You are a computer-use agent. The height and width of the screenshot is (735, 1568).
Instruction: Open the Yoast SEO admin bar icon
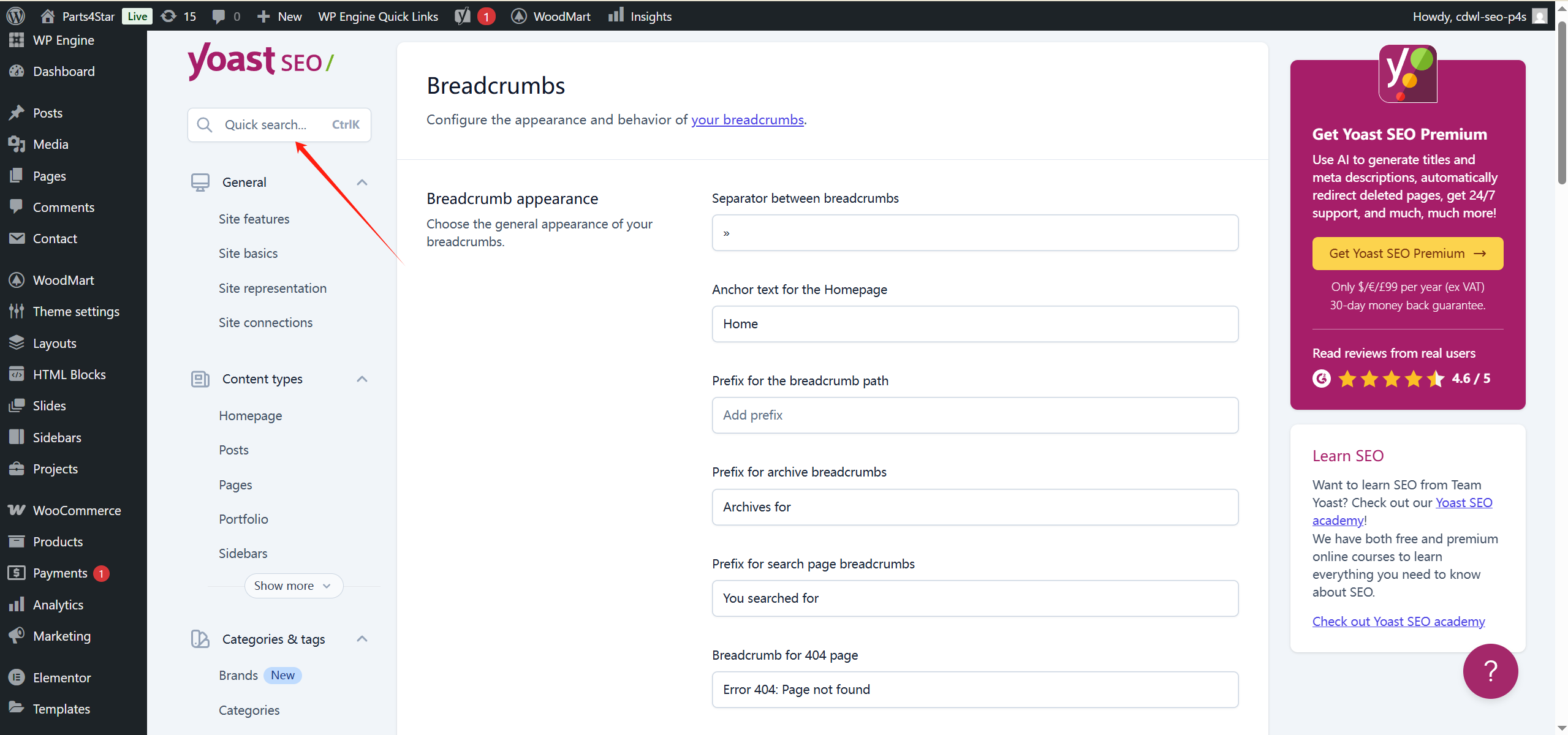463,16
